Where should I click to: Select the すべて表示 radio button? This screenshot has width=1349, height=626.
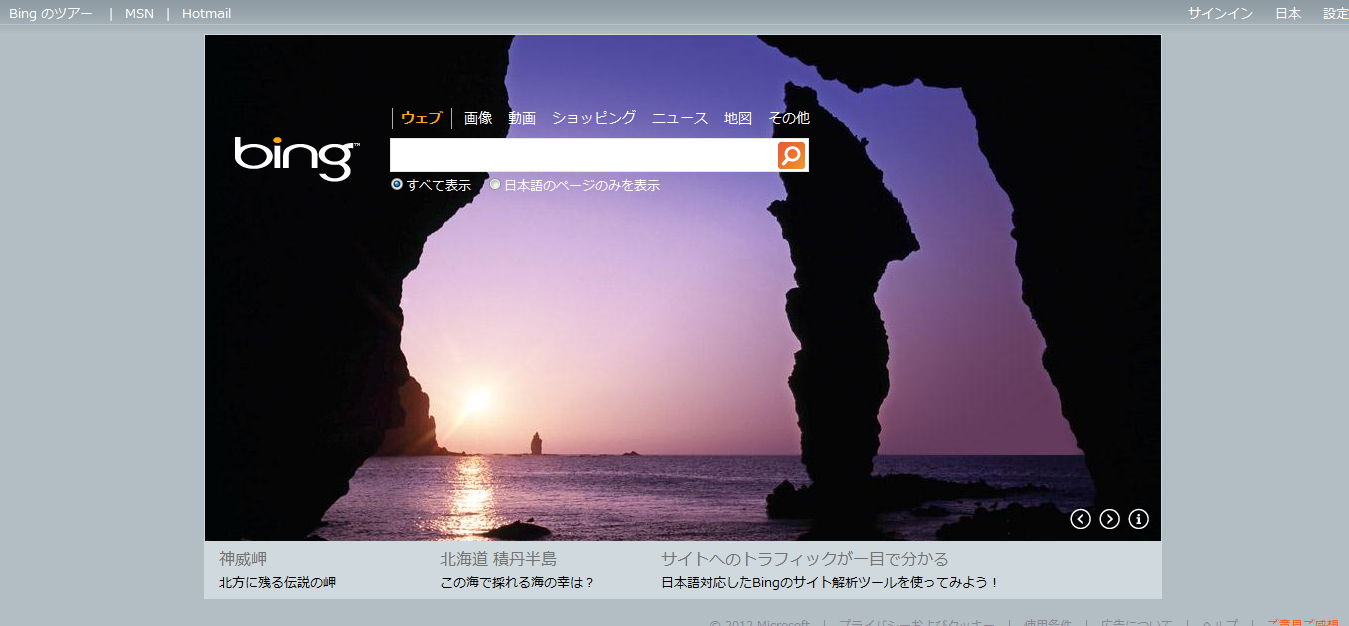click(397, 185)
